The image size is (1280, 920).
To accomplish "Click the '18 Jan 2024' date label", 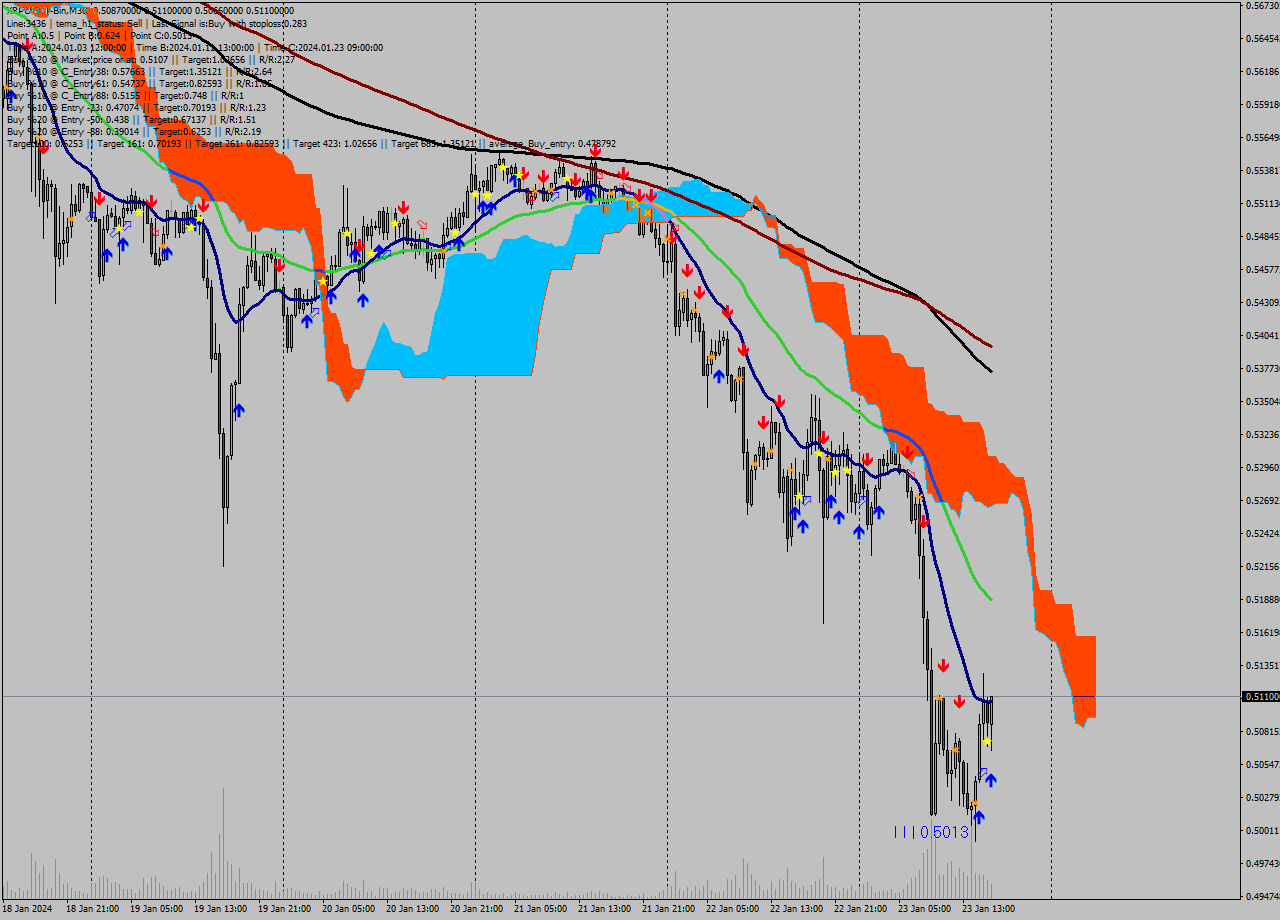I will pyautogui.click(x=27, y=908).
